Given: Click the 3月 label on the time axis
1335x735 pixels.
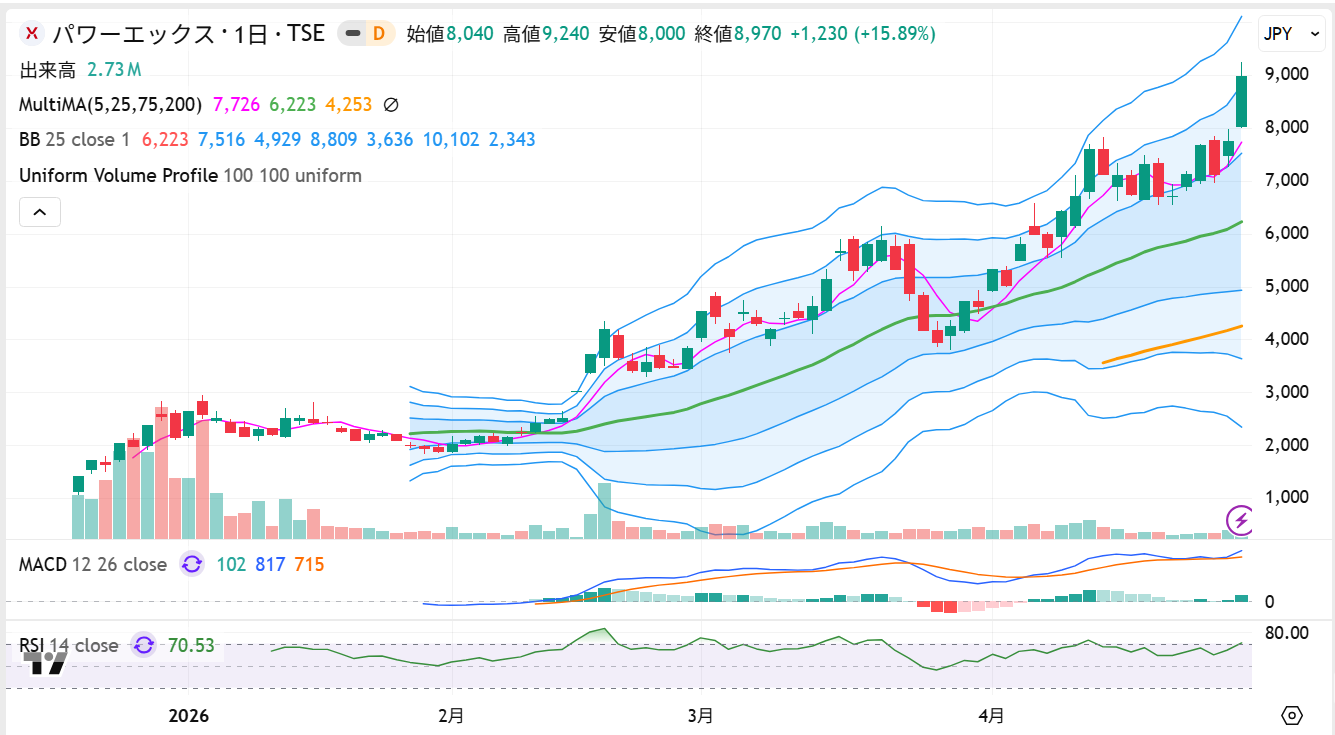Looking at the screenshot, I should click(x=701, y=716).
